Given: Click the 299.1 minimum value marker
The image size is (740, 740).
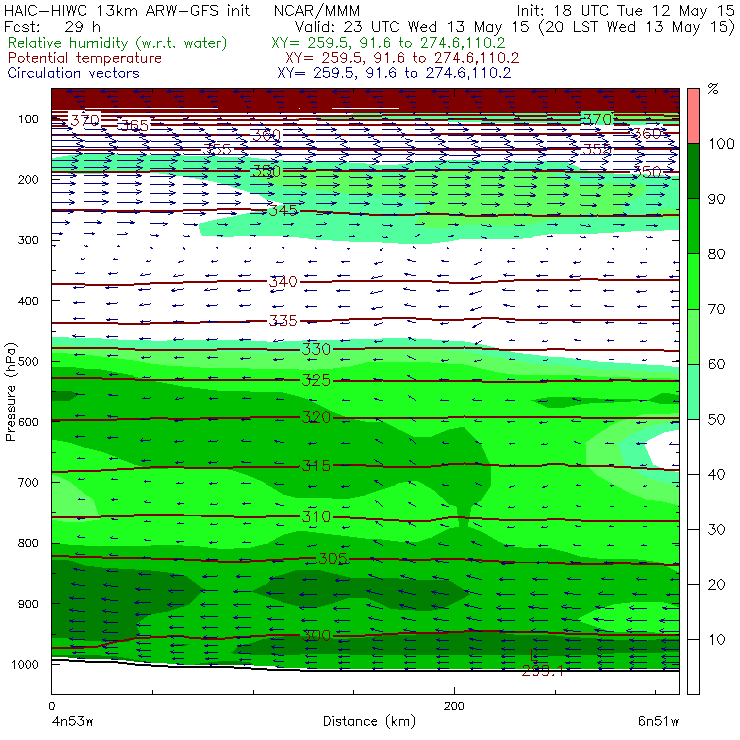Looking at the screenshot, I should (x=542, y=671).
